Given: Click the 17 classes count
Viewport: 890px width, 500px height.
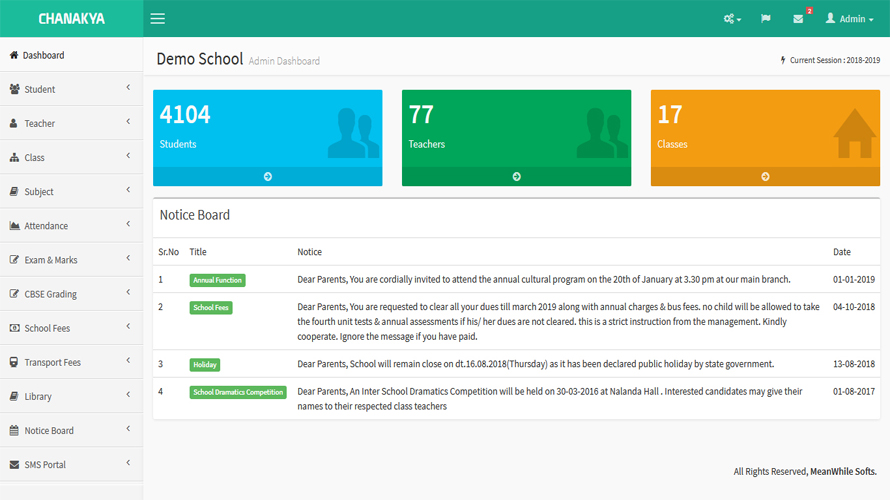Looking at the screenshot, I should point(670,115).
